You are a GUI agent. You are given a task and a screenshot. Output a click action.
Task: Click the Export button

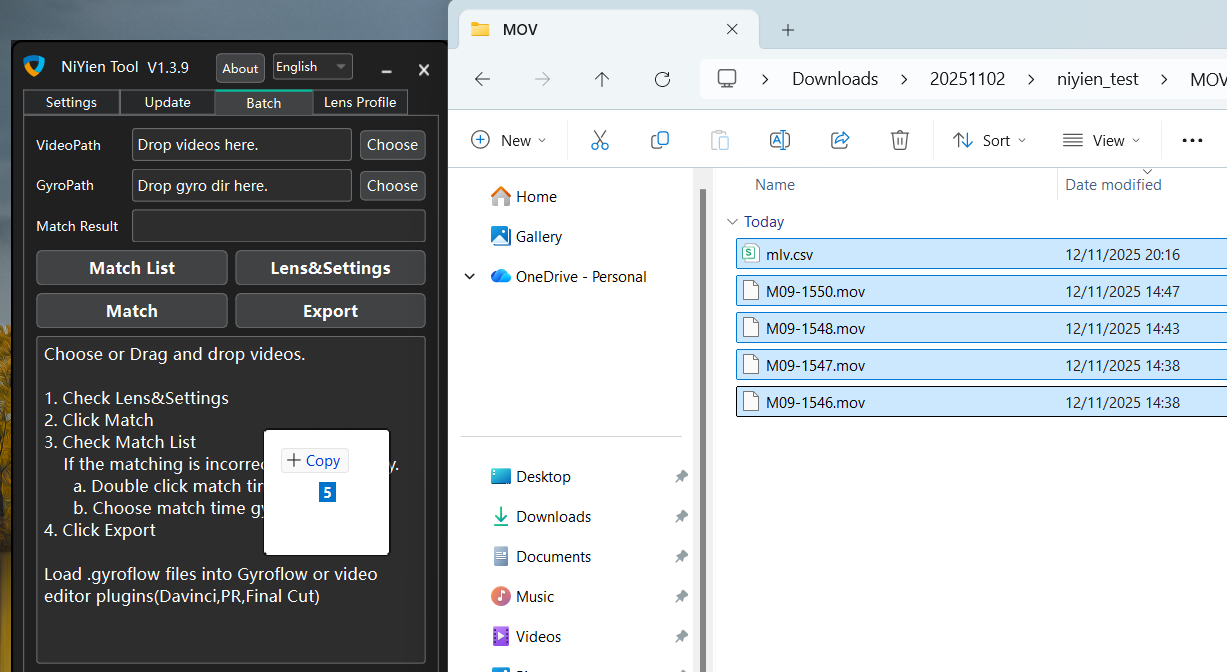(x=330, y=310)
